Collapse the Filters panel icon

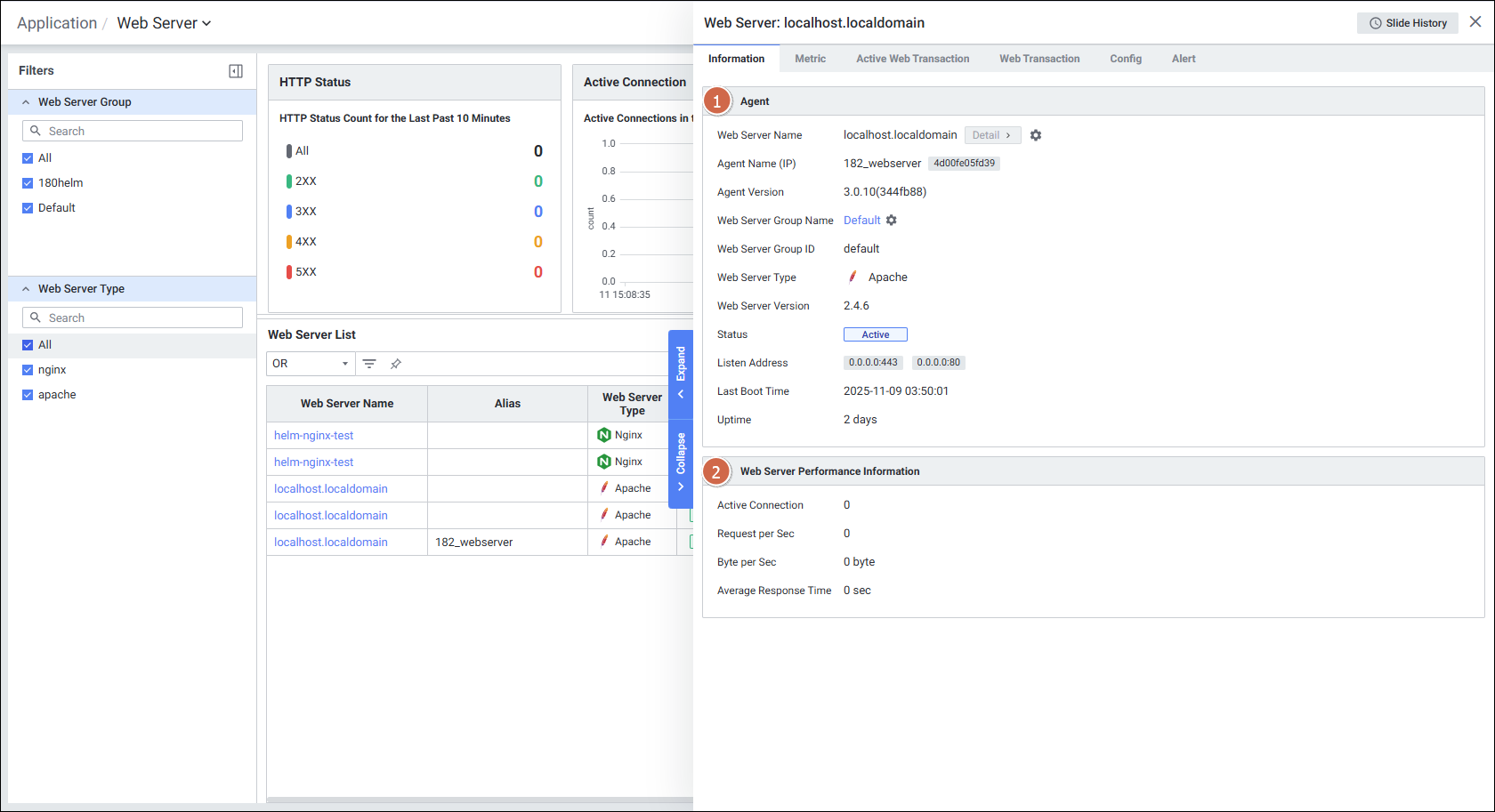pyautogui.click(x=236, y=71)
